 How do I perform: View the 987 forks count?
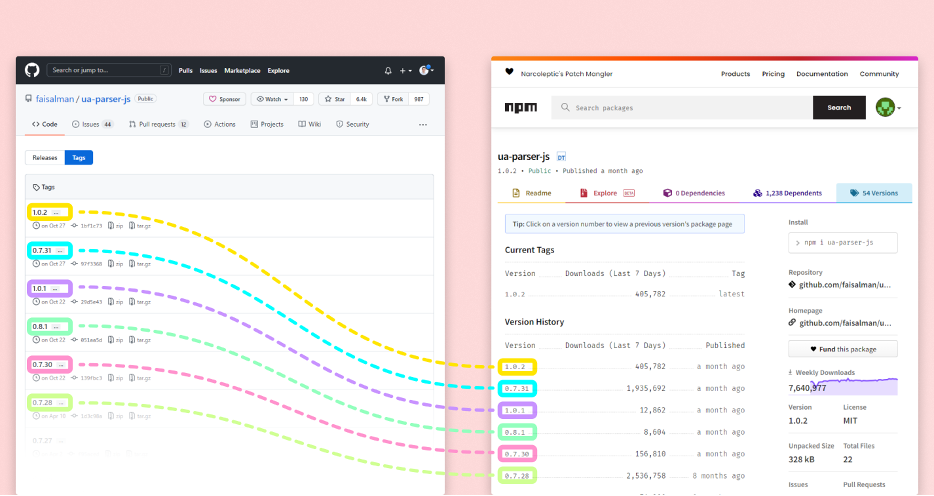(x=419, y=99)
